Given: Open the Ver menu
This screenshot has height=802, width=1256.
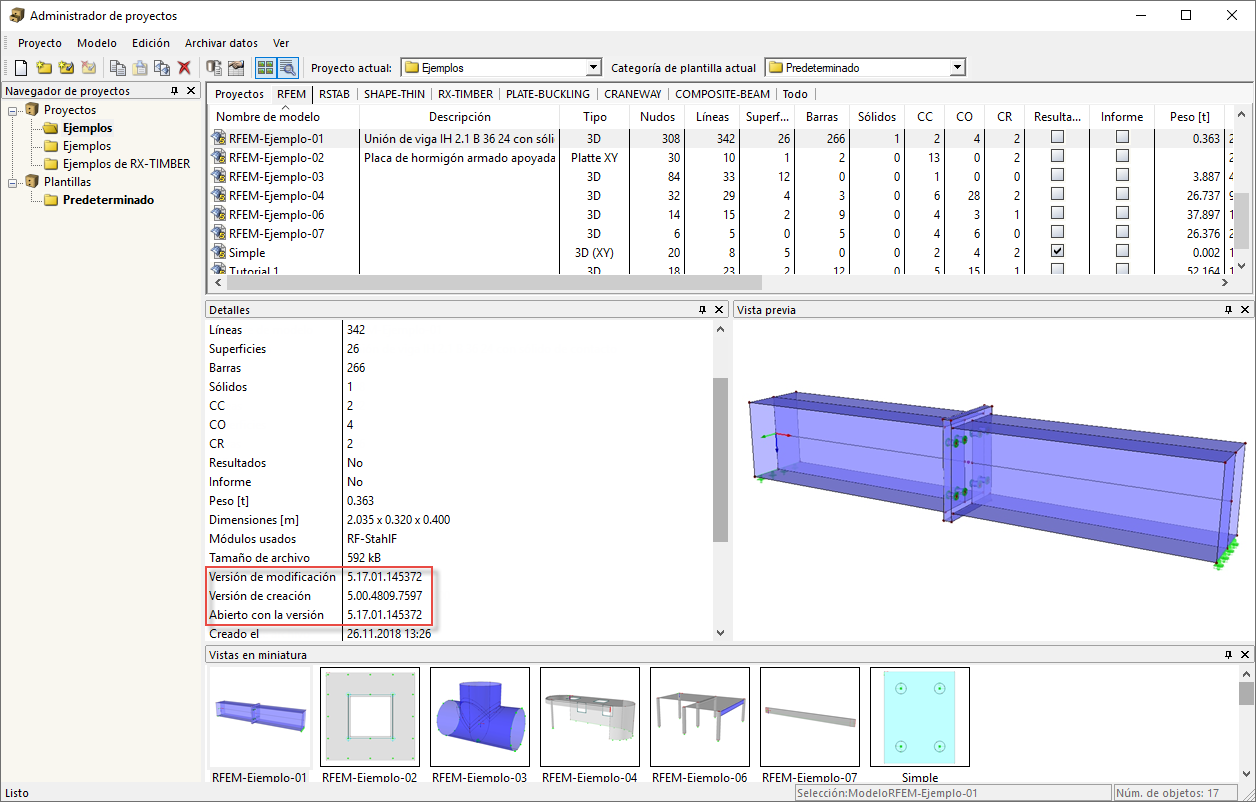Looking at the screenshot, I should click(x=281, y=43).
